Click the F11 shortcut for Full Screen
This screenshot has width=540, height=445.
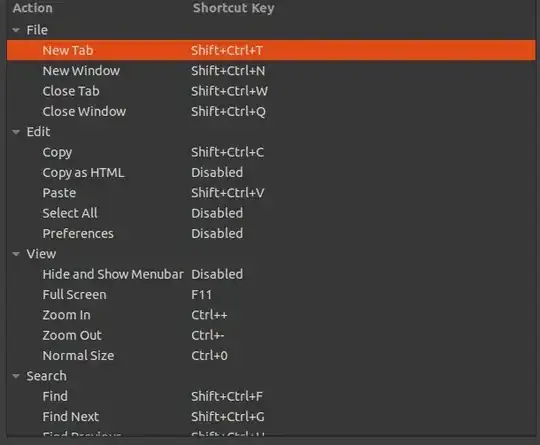201,295
